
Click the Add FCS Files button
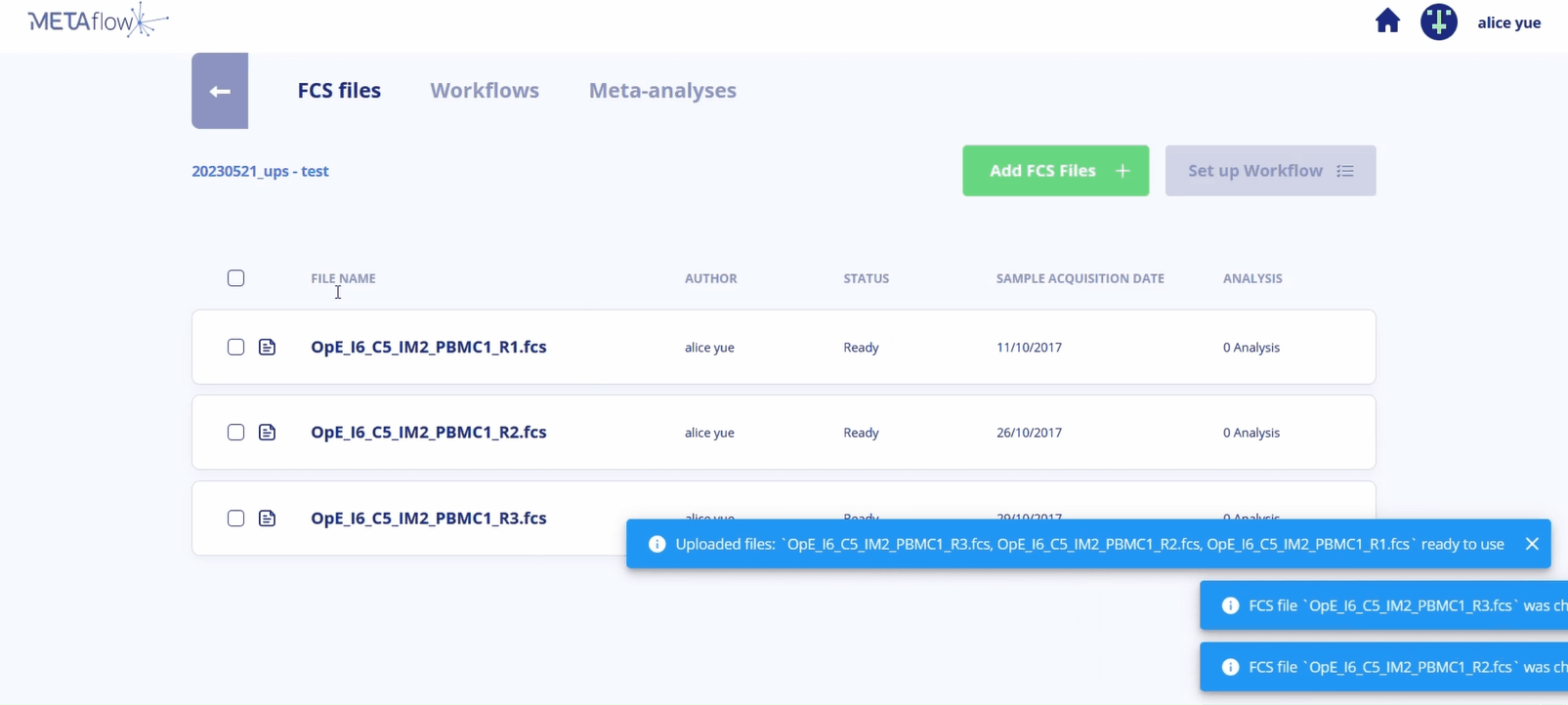pos(1055,171)
